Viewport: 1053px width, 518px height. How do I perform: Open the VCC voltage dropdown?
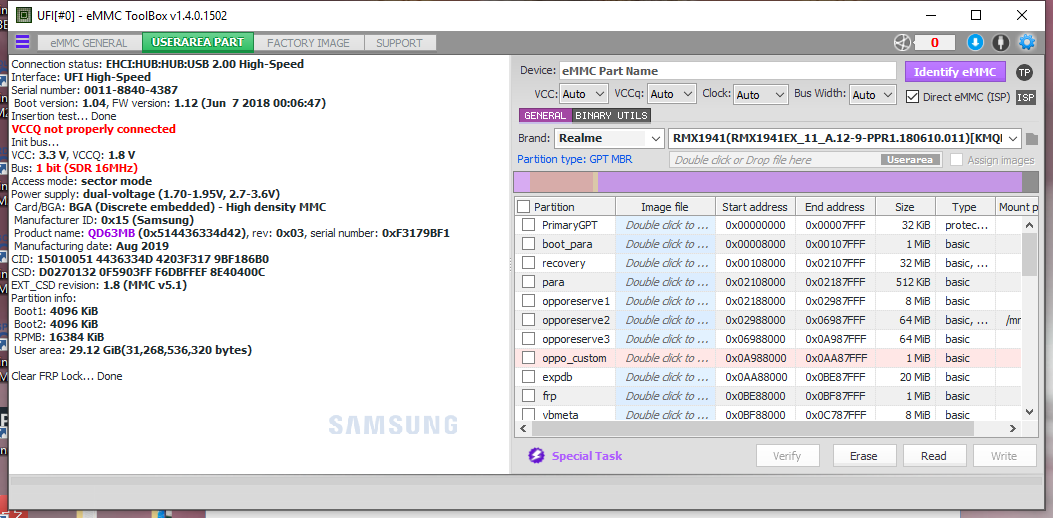583,95
